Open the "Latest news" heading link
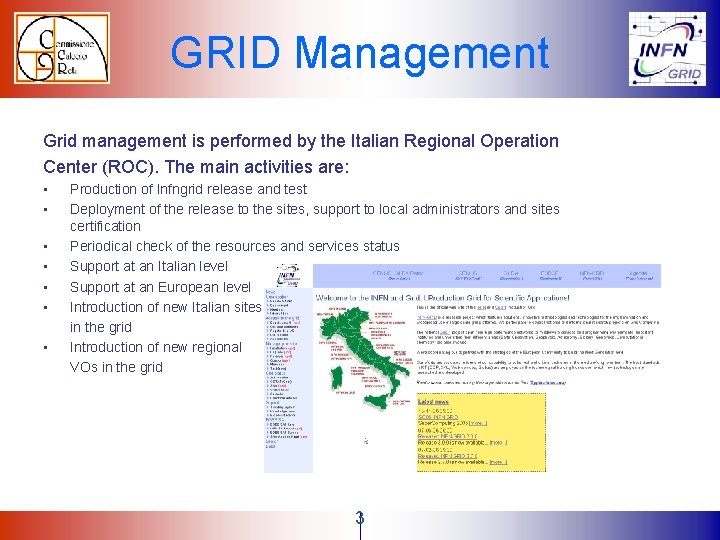 click(433, 402)
